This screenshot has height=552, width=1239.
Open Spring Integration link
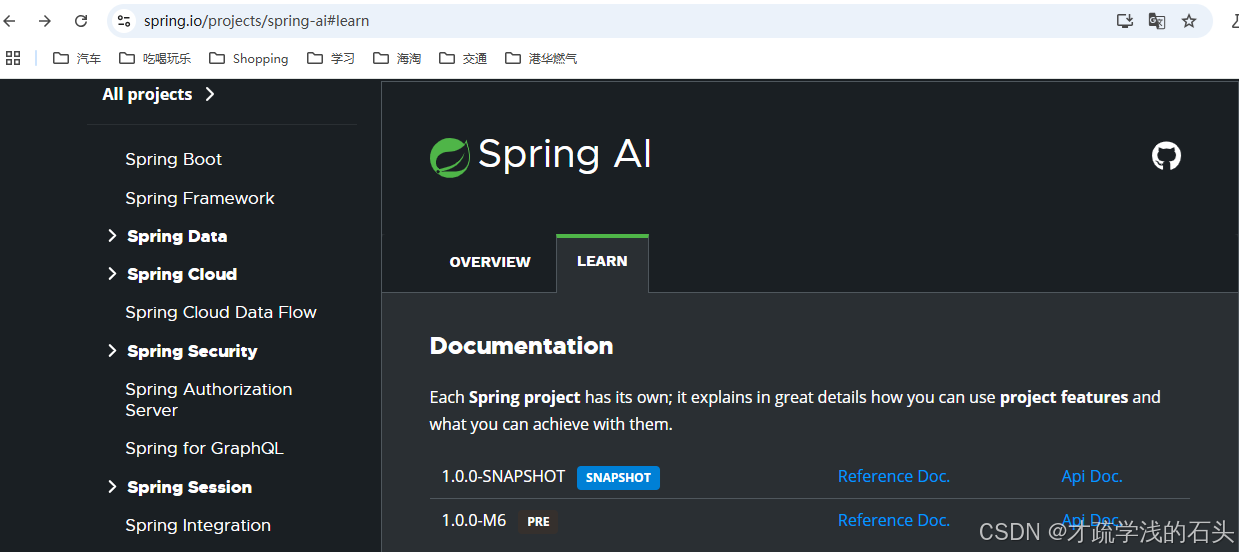197,525
